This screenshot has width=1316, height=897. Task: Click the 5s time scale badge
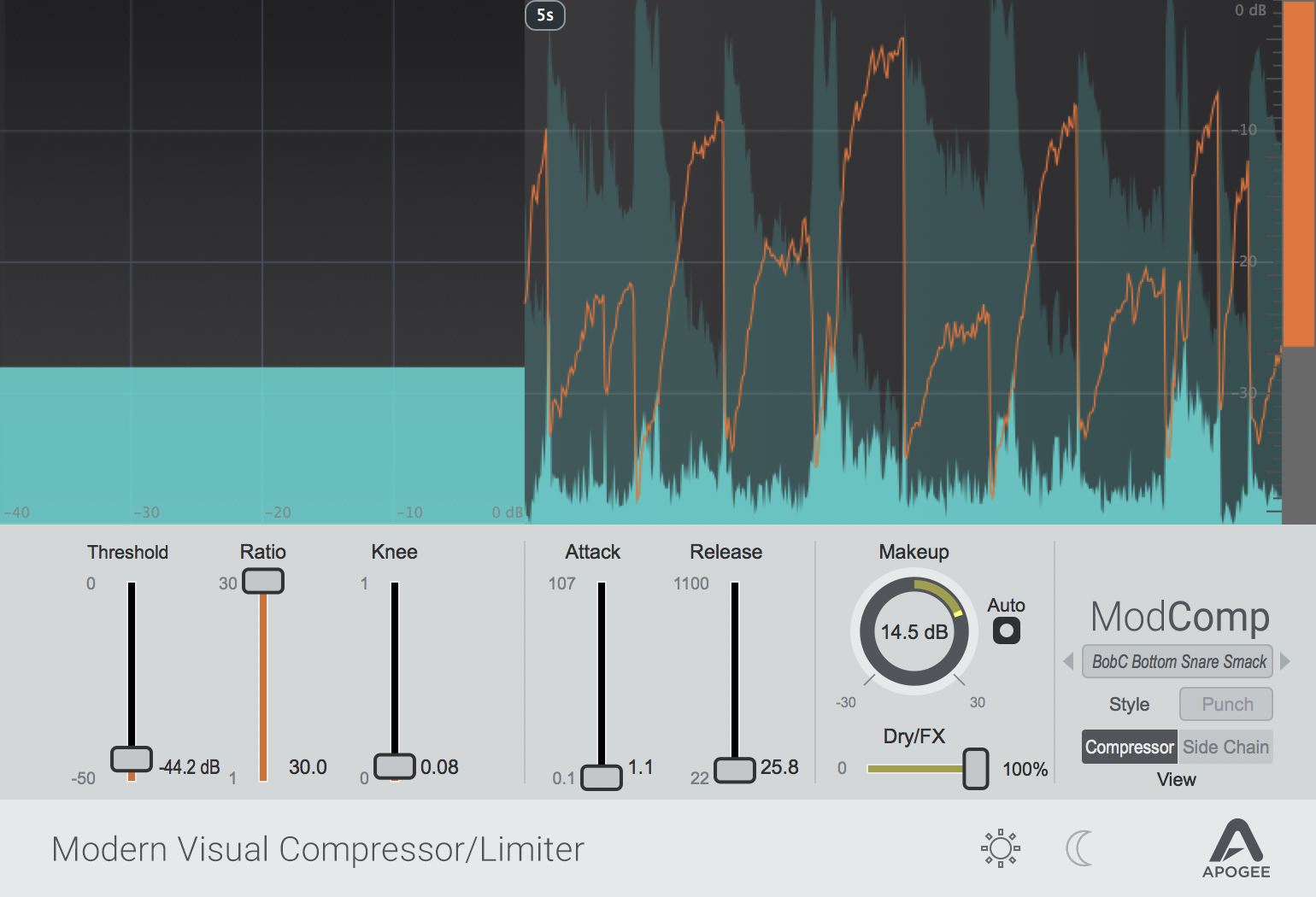[x=544, y=15]
